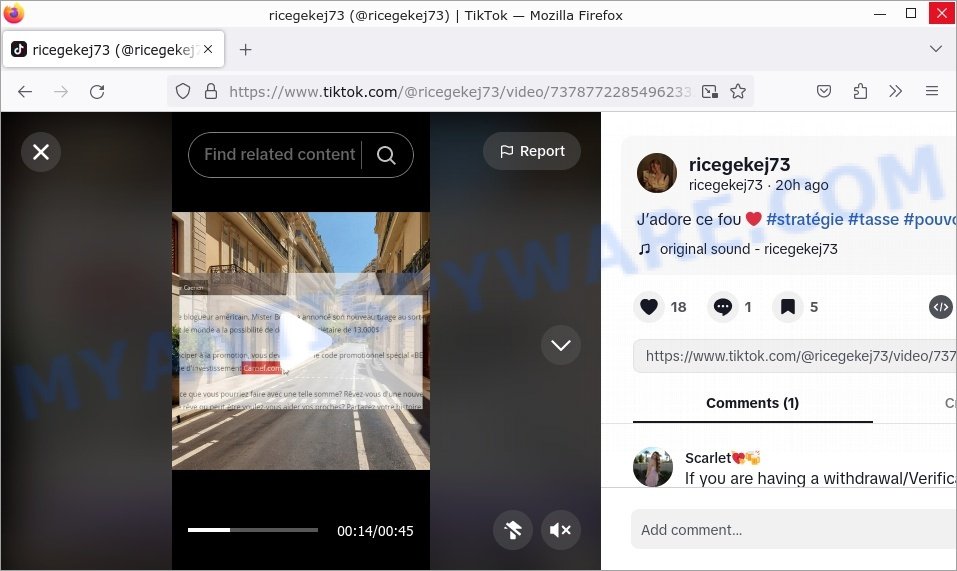This screenshot has height=571, width=957.
Task: Close the TikTok video viewer with X
Action: click(41, 152)
